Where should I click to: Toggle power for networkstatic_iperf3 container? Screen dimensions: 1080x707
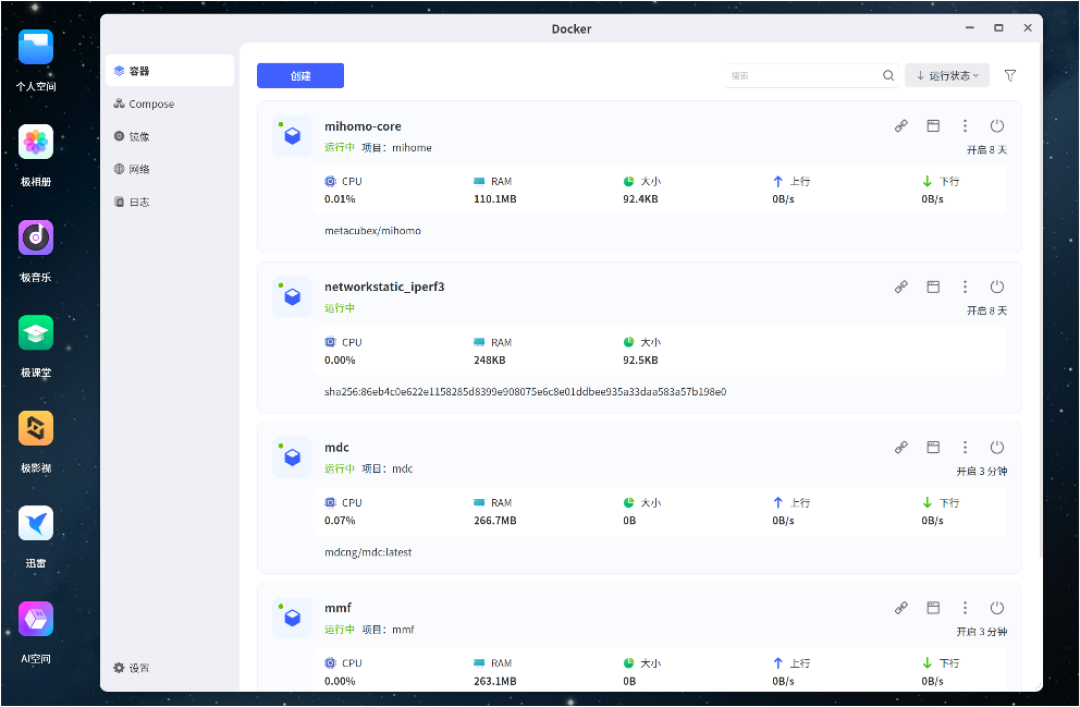pyautogui.click(x=997, y=287)
